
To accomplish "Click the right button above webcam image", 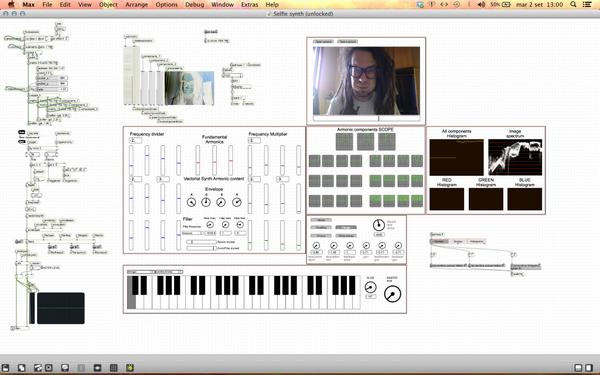I will (347, 41).
